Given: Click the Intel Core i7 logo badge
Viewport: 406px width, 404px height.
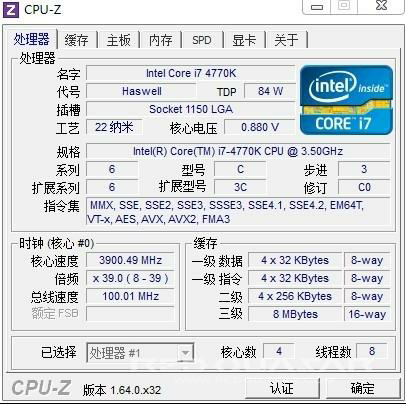Looking at the screenshot, I should [346, 100].
